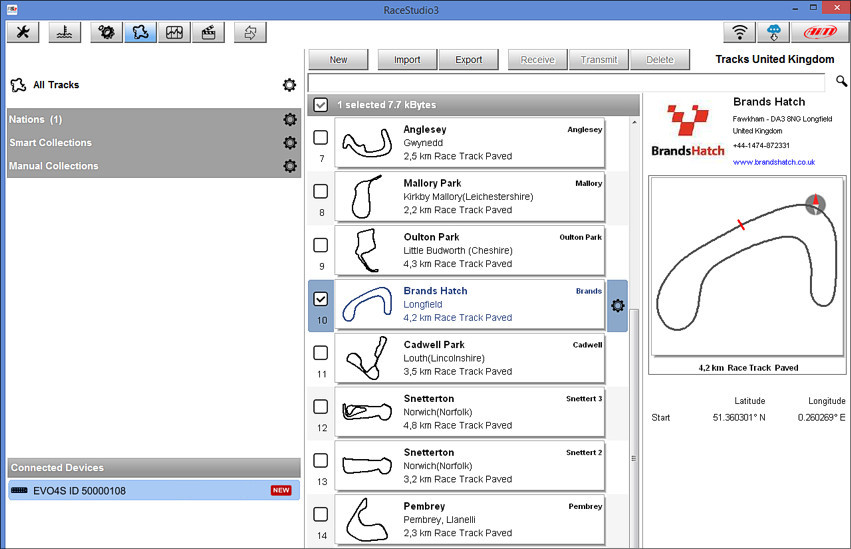Open the configurations gear icon in toolbar

point(106,33)
